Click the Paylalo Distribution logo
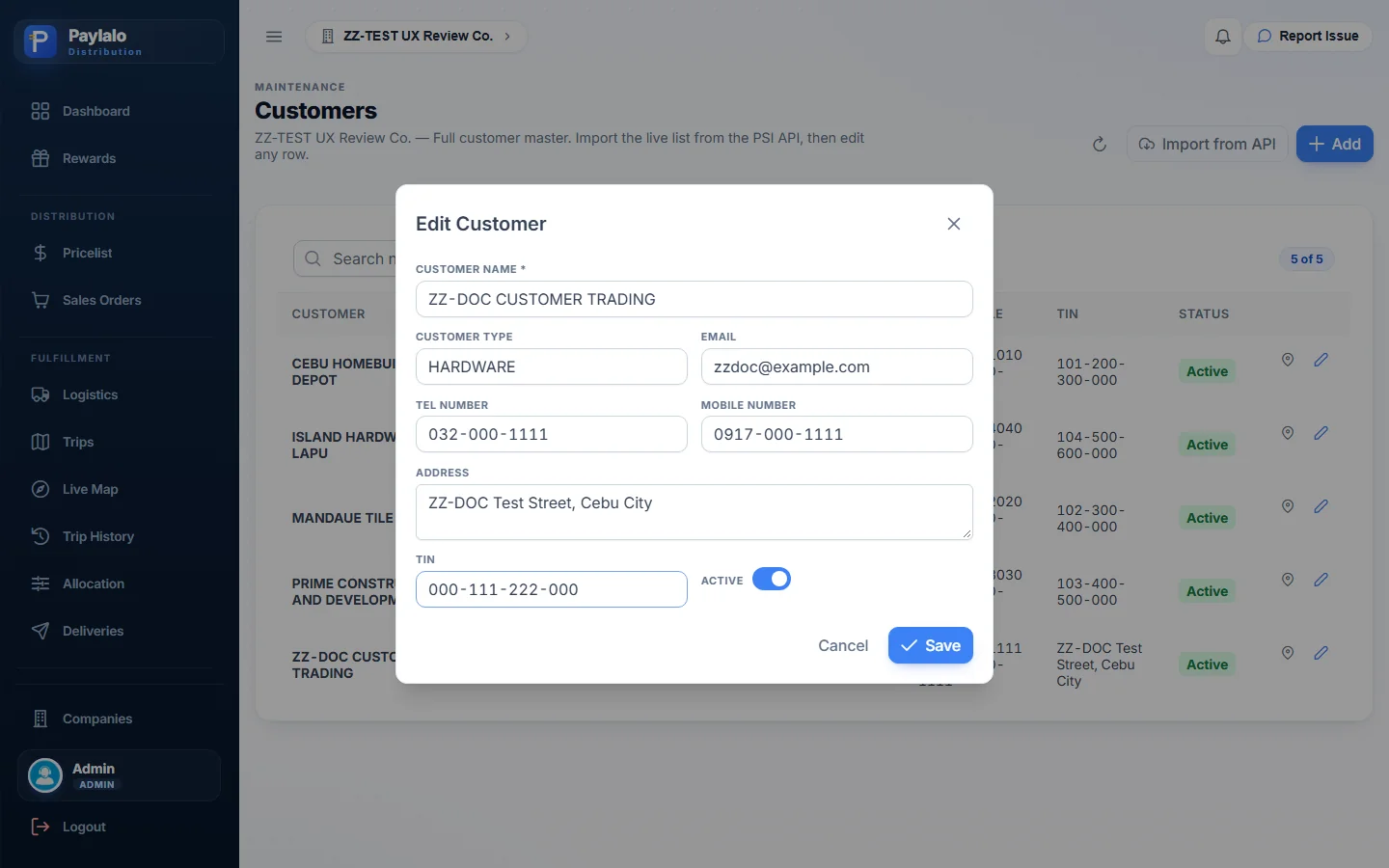 point(120,41)
